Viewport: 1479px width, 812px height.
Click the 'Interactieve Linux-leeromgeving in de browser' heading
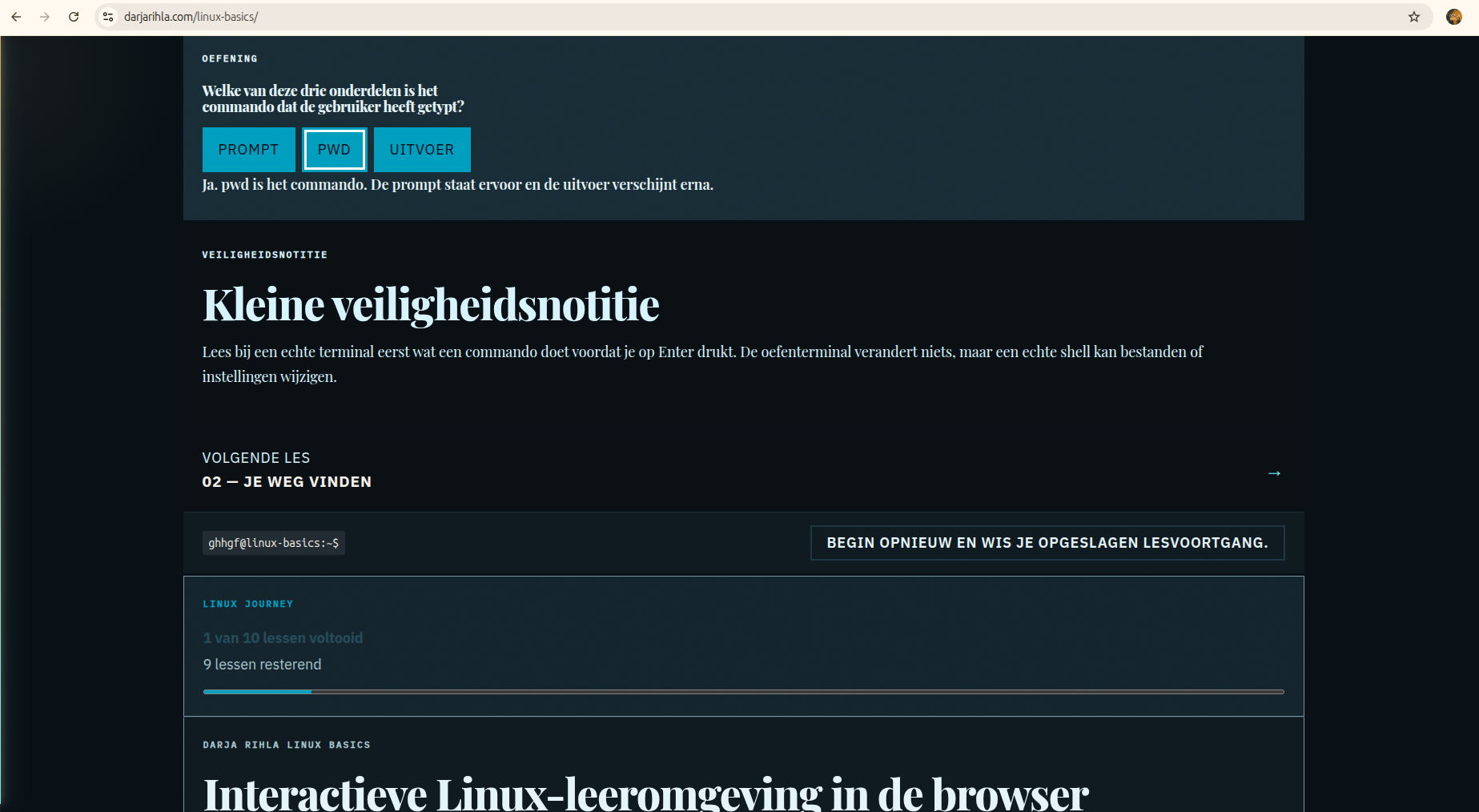[645, 793]
